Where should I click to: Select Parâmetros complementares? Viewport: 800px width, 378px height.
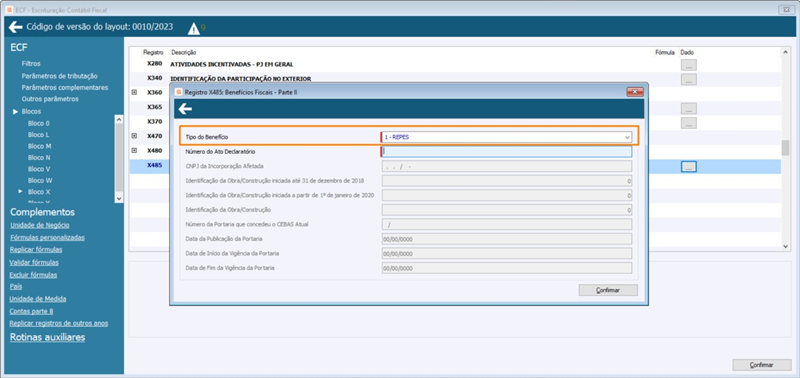pyautogui.click(x=64, y=87)
